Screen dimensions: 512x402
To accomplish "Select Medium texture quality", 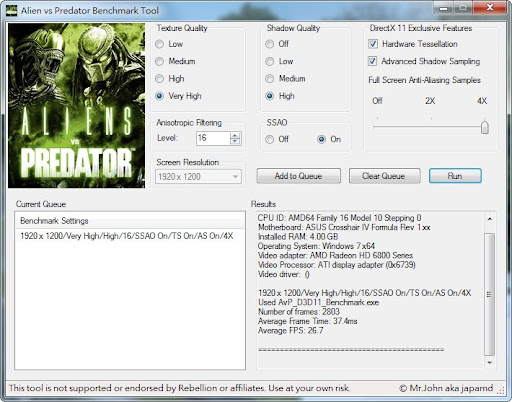I will click(x=160, y=61).
